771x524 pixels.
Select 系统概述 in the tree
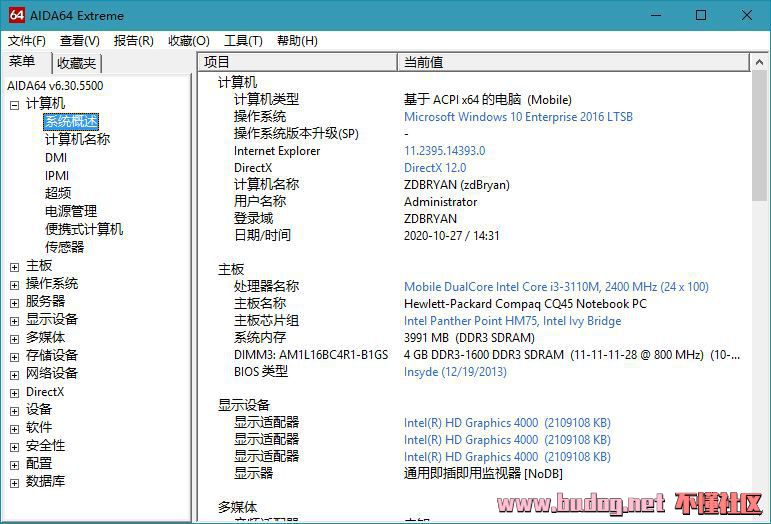point(71,121)
